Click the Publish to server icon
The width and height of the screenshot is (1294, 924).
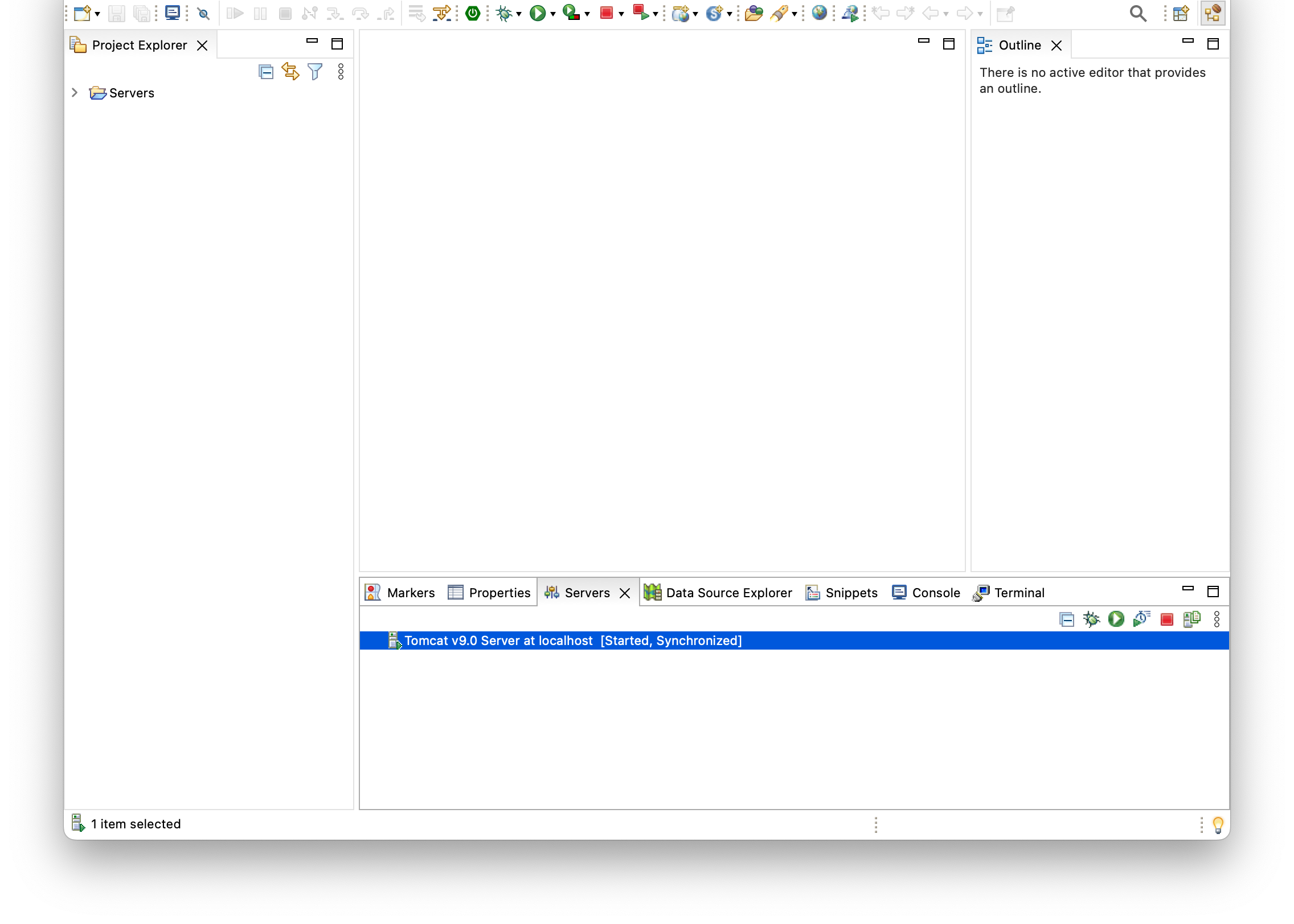point(1191,619)
